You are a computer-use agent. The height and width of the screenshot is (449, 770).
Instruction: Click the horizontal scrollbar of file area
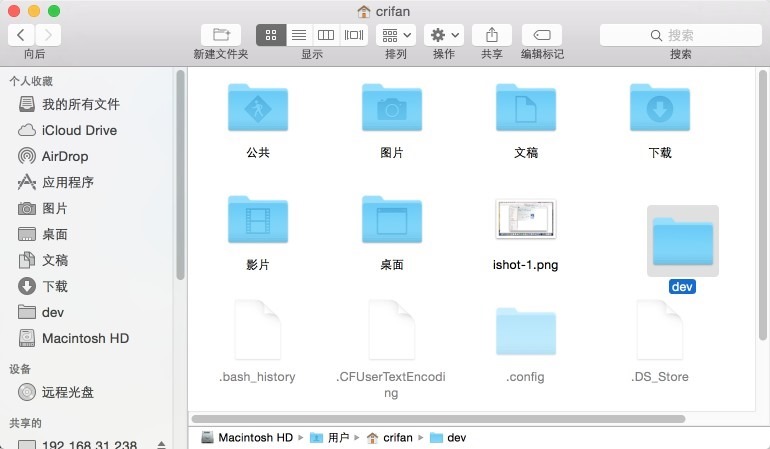pyautogui.click(x=439, y=419)
